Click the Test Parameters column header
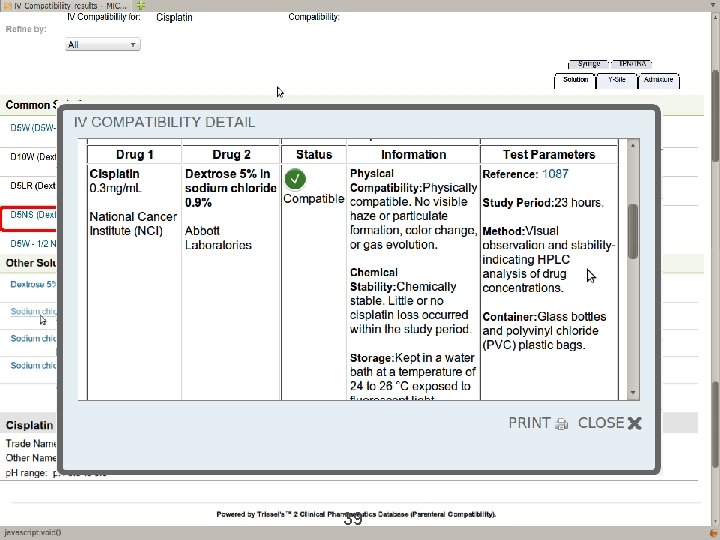 (x=549, y=155)
